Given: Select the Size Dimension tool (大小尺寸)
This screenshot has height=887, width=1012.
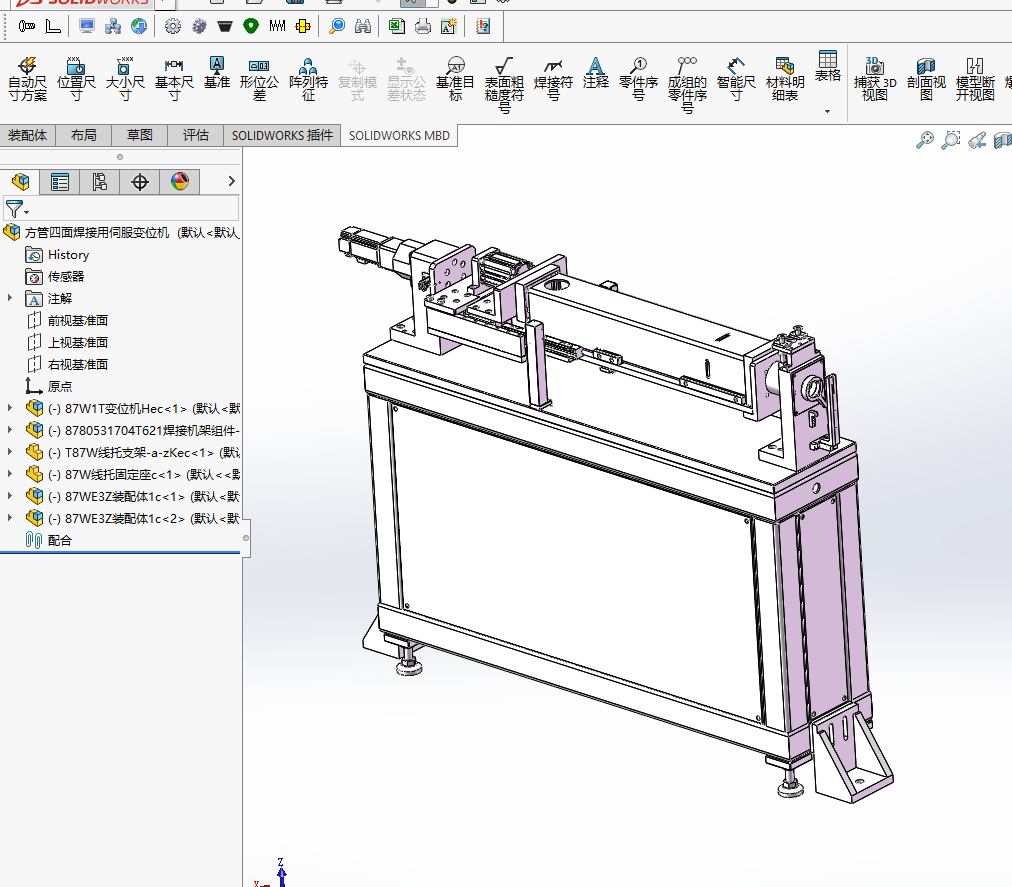Looking at the screenshot, I should (x=125, y=79).
